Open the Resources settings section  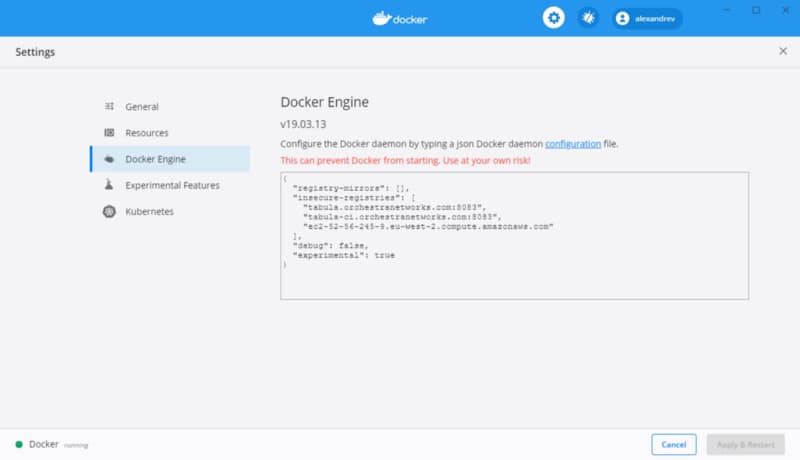tap(147, 133)
